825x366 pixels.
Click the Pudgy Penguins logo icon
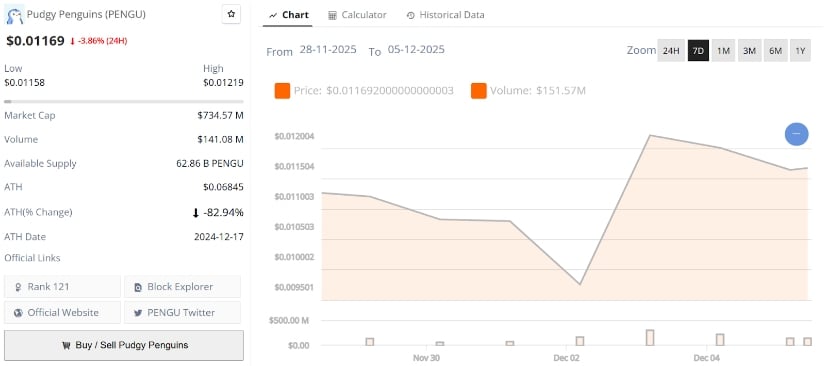14,15
